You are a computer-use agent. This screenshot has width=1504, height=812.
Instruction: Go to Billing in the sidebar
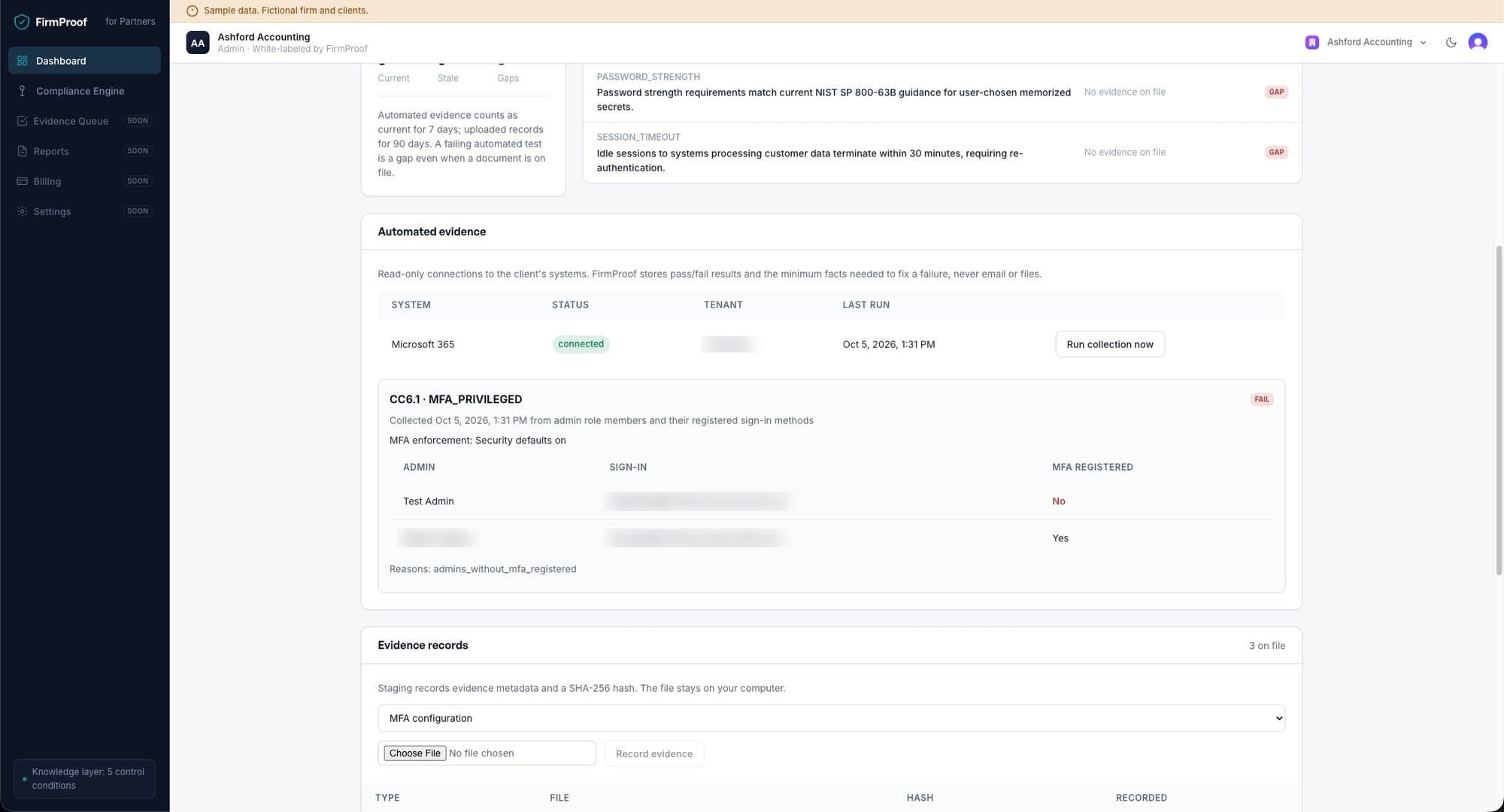coord(84,181)
